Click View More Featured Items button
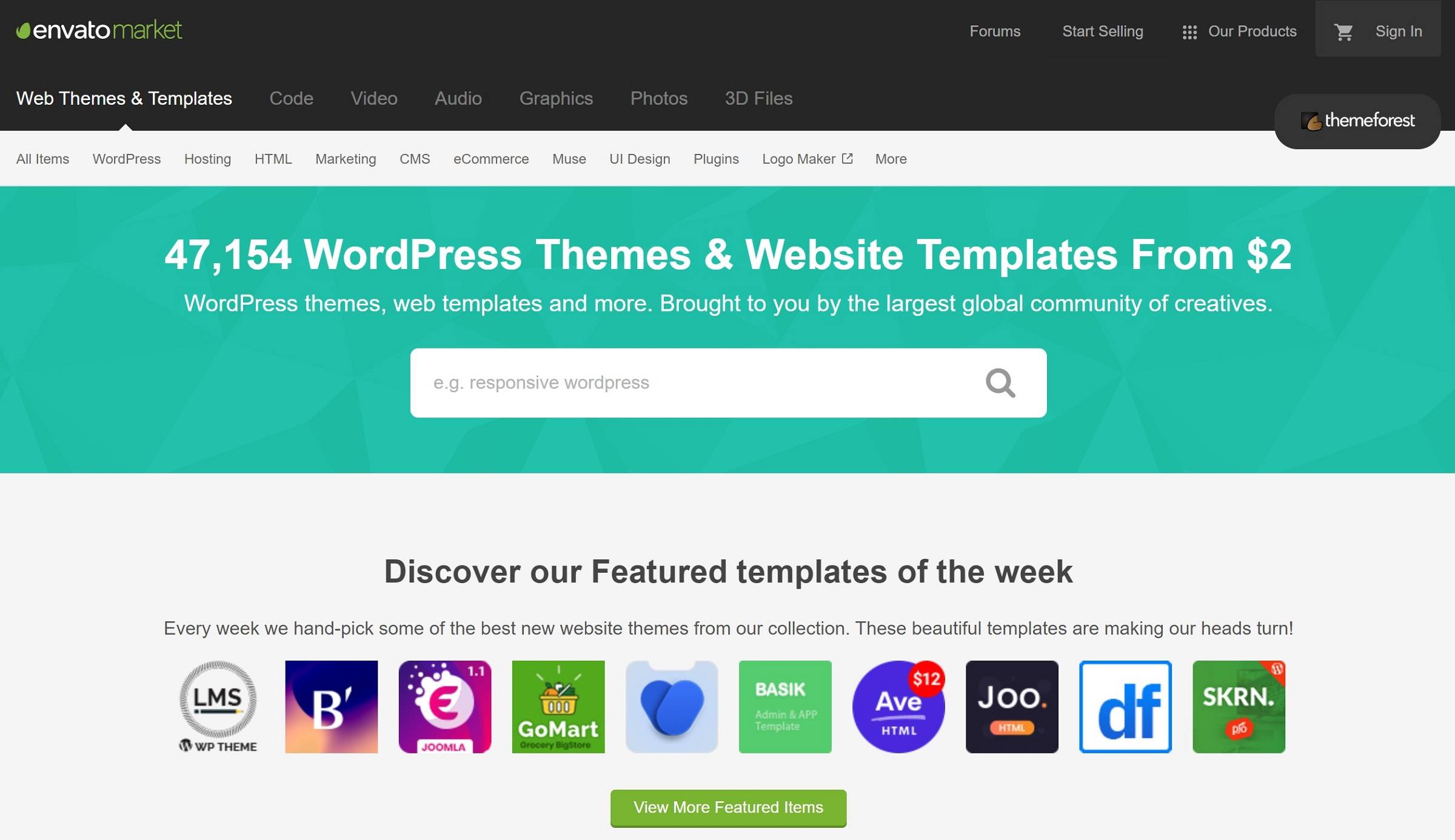 tap(729, 806)
